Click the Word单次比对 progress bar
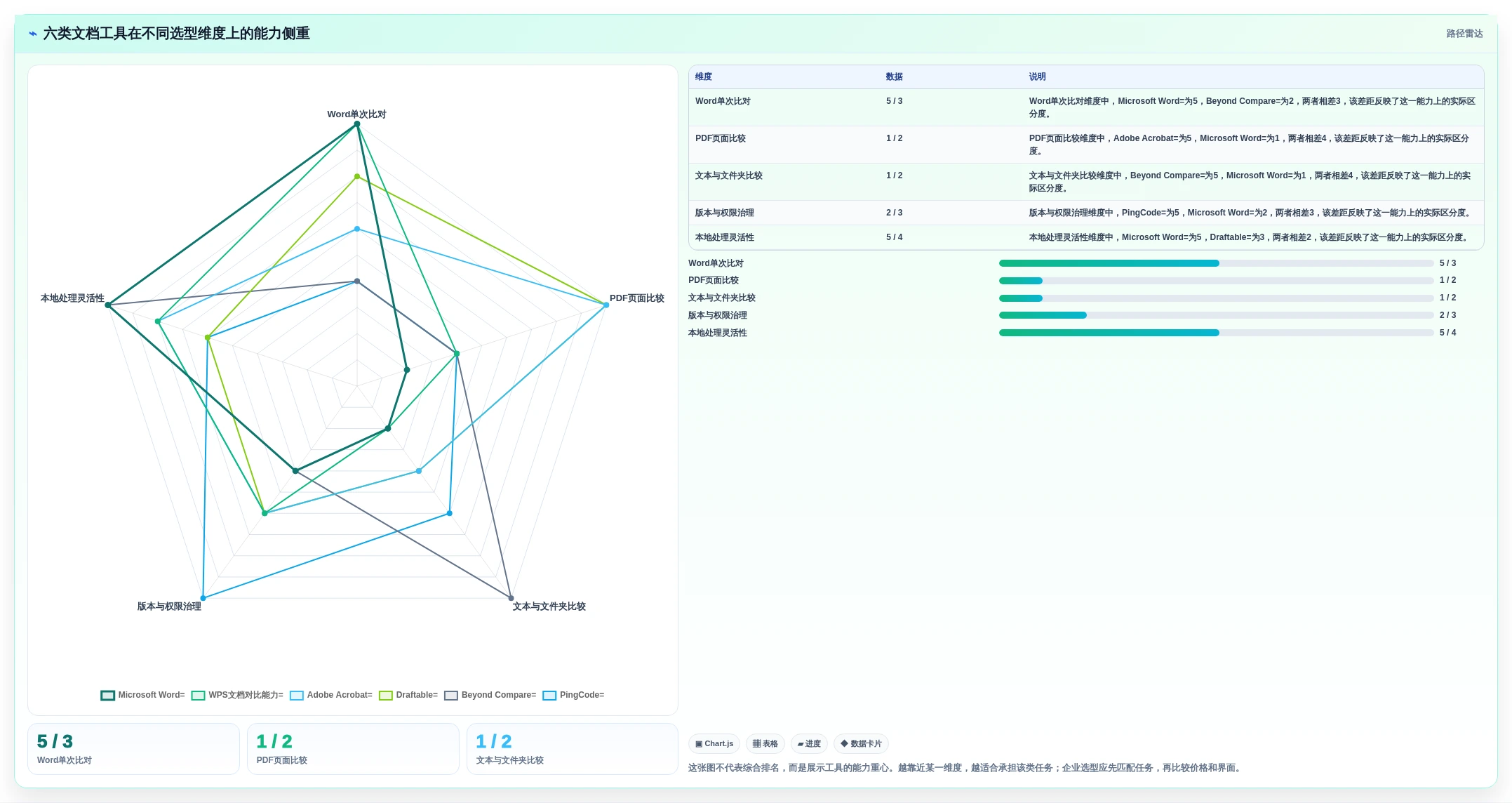Image resolution: width=1512 pixels, height=803 pixels. (1216, 263)
